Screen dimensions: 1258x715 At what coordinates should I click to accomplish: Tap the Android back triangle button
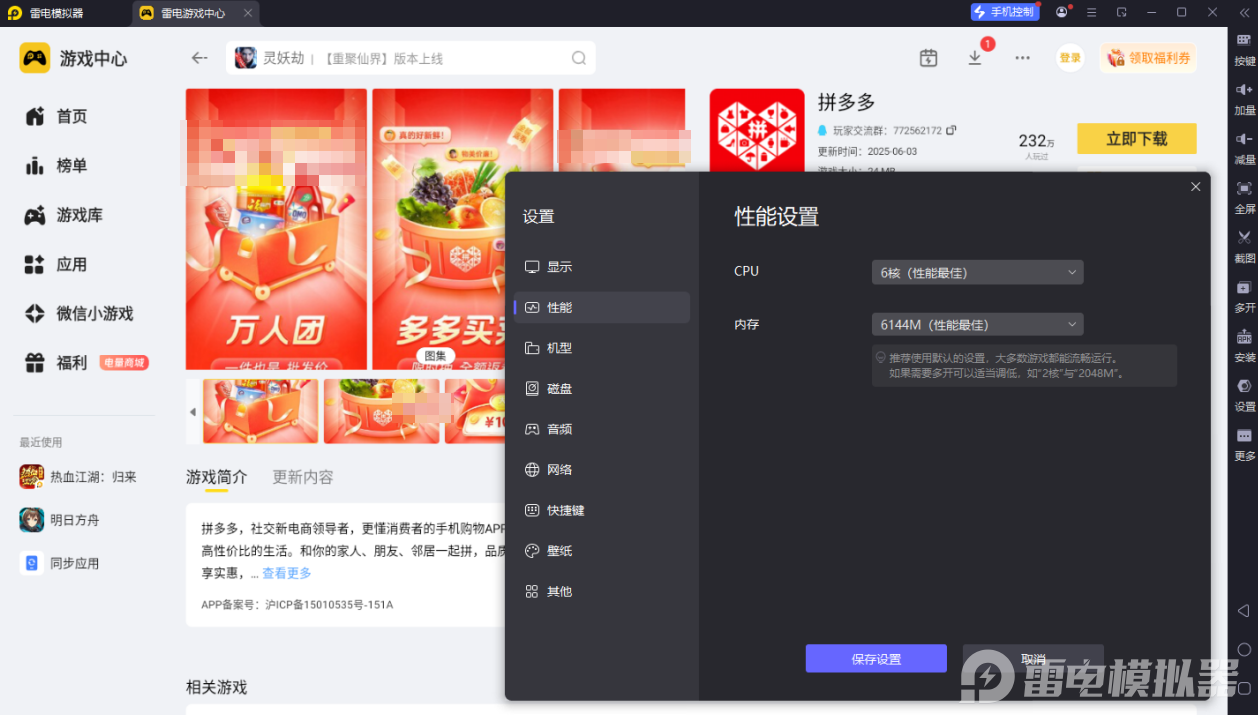click(x=1243, y=610)
